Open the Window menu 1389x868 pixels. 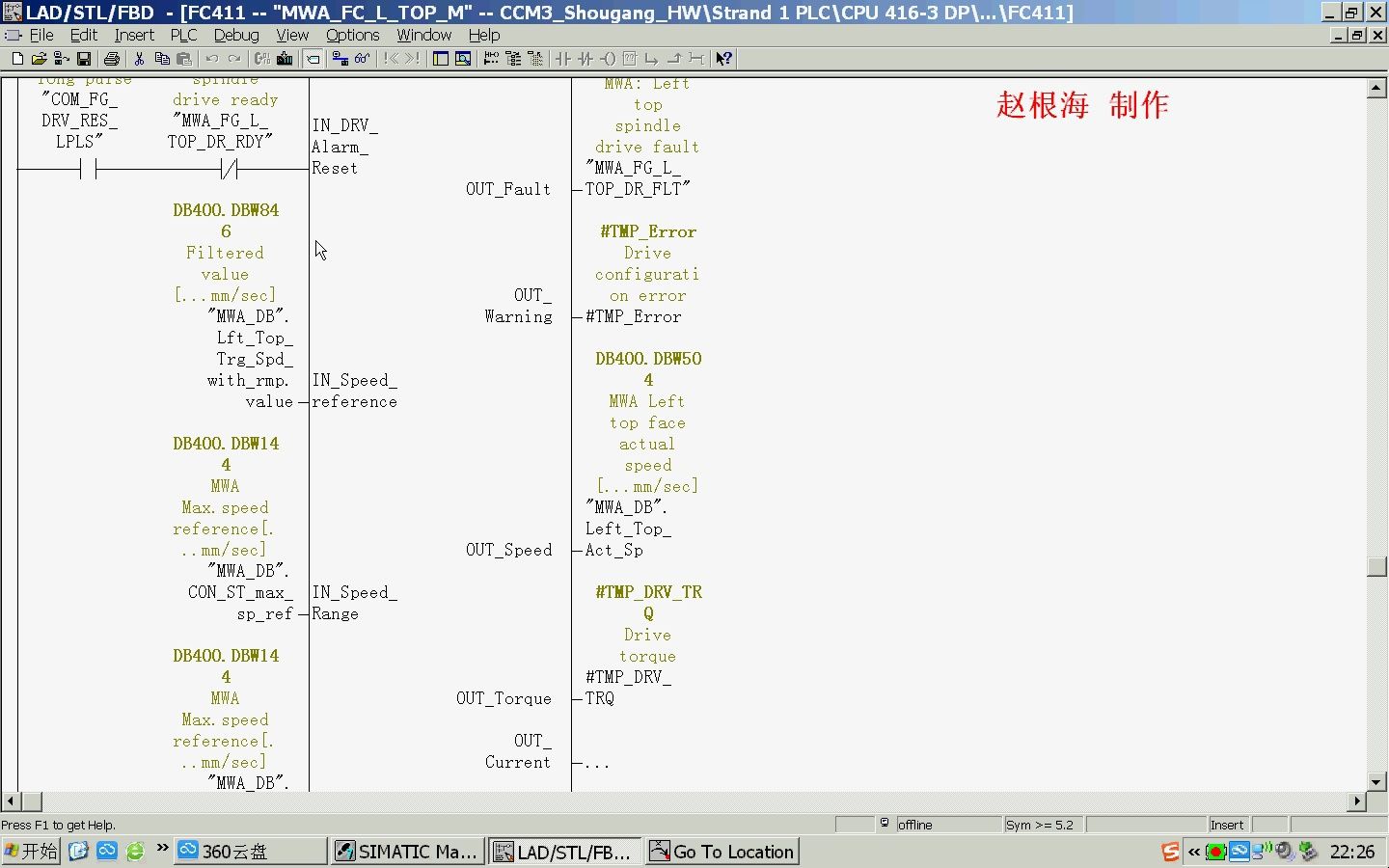coord(423,35)
